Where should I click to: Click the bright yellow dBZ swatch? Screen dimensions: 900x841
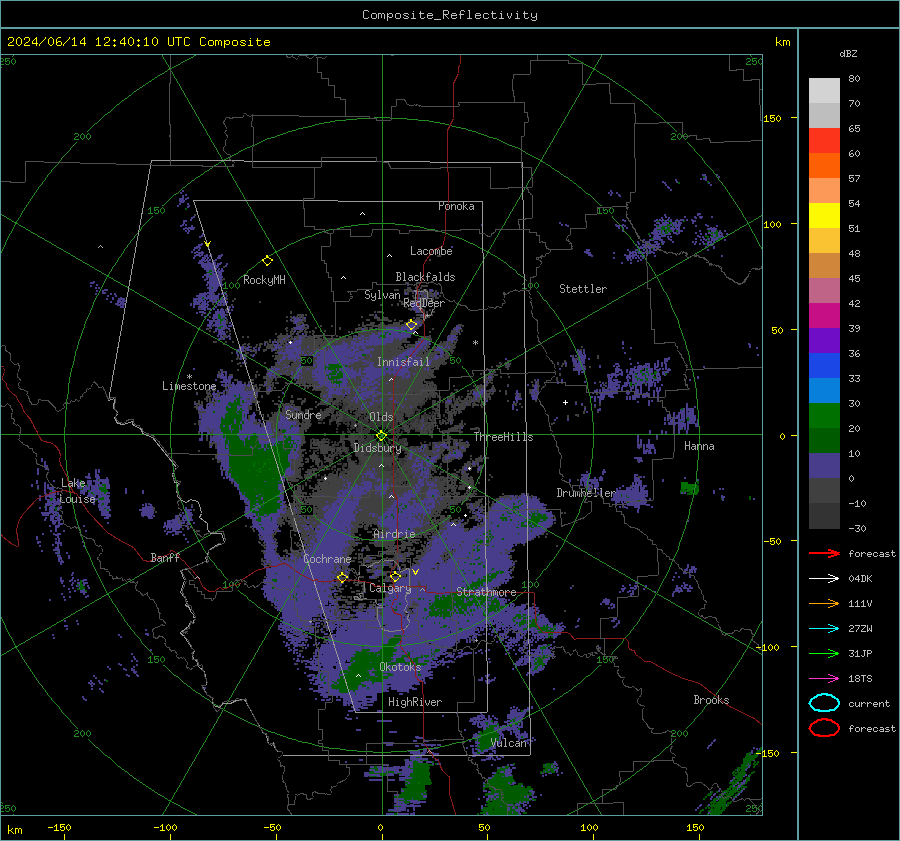pos(824,216)
